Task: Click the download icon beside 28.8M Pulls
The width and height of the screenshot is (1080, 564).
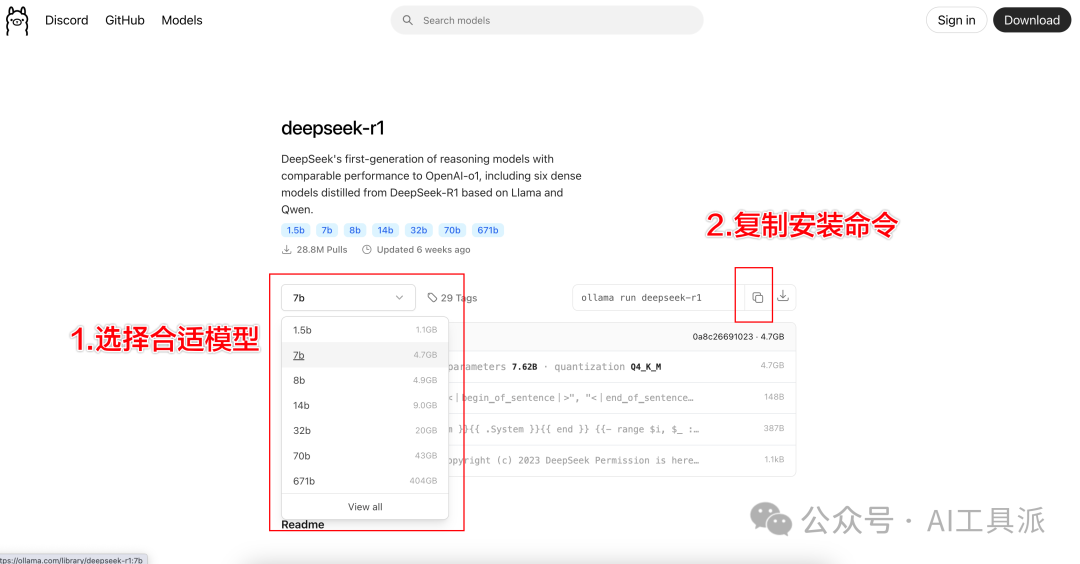Action: (x=287, y=249)
